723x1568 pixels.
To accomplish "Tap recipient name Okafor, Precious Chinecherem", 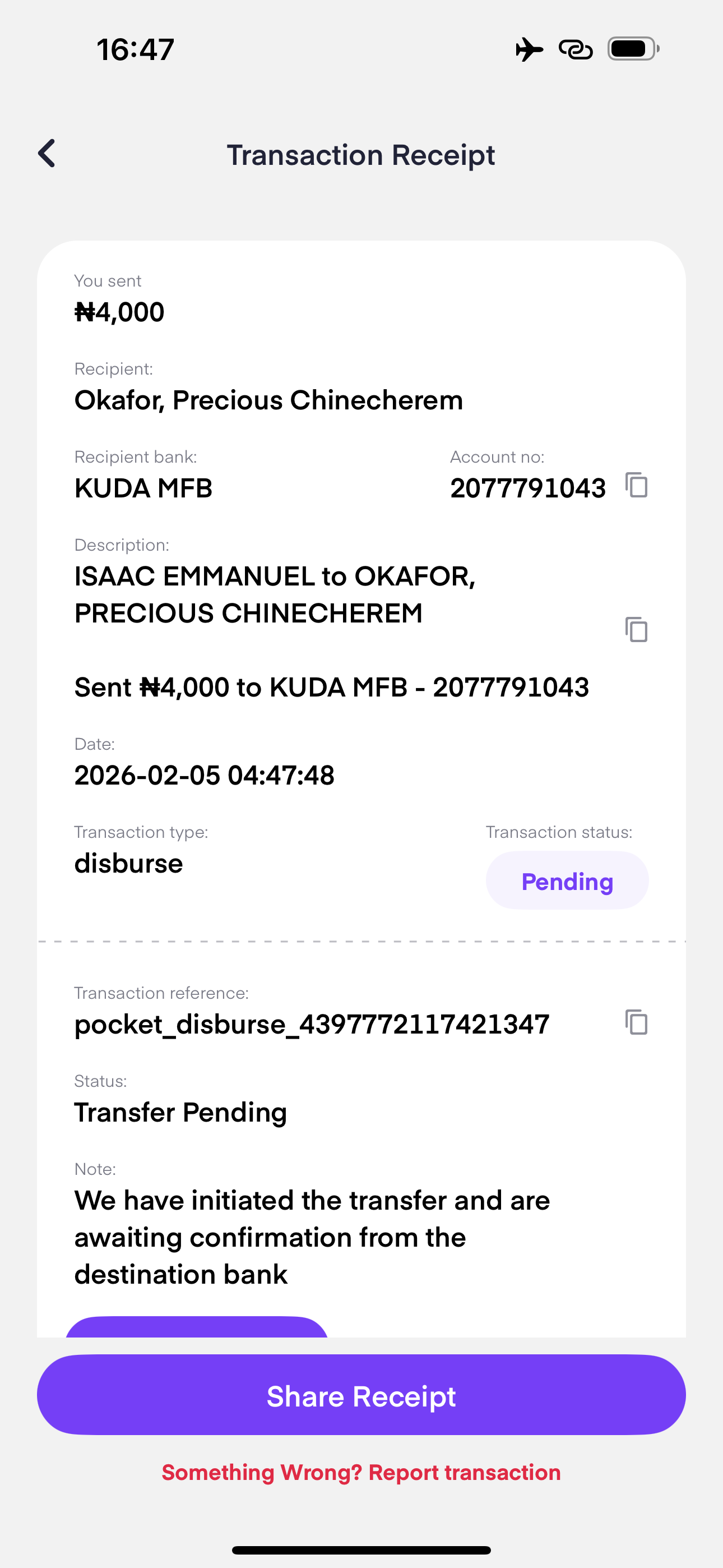I will (268, 400).
